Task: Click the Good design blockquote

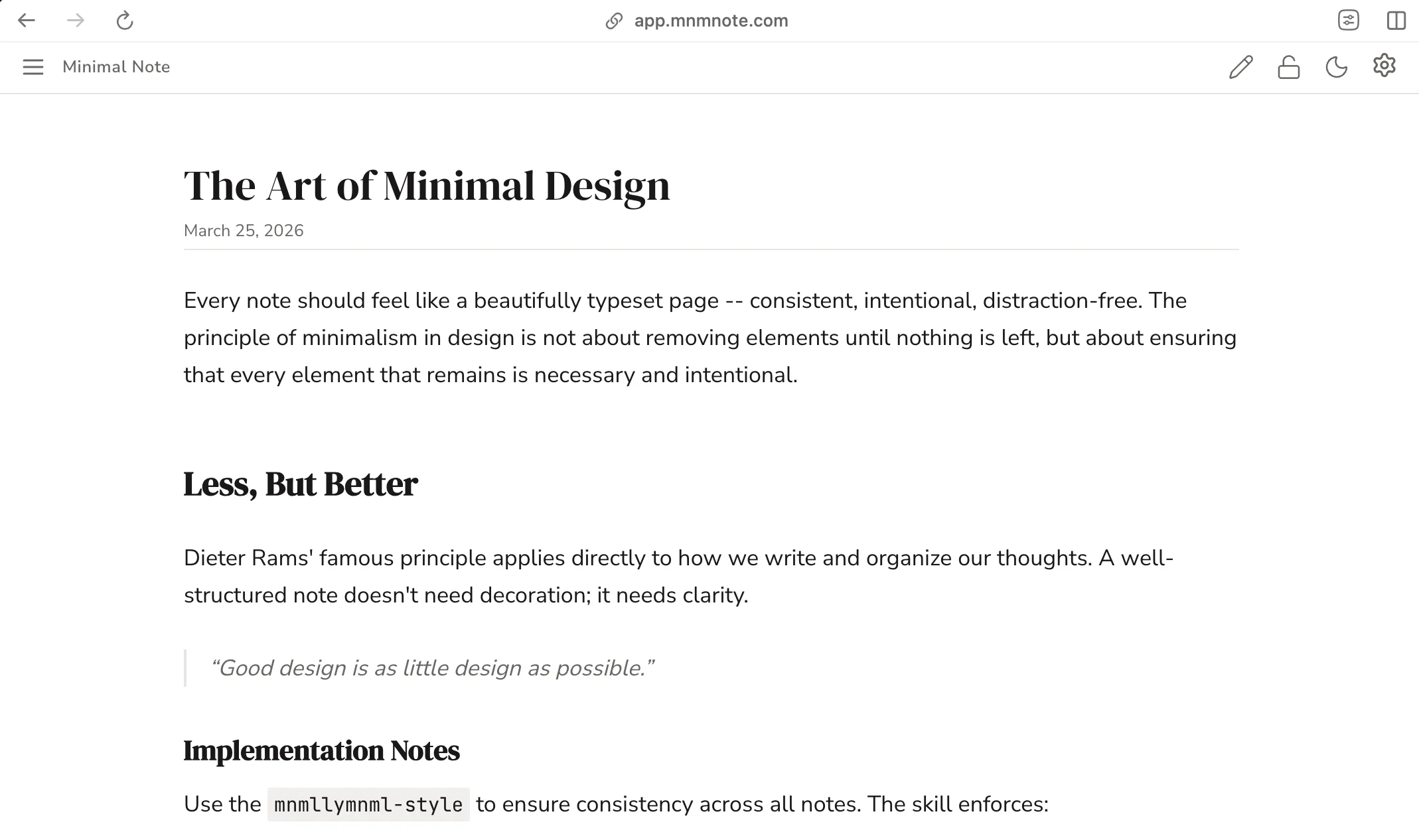Action: 433,668
